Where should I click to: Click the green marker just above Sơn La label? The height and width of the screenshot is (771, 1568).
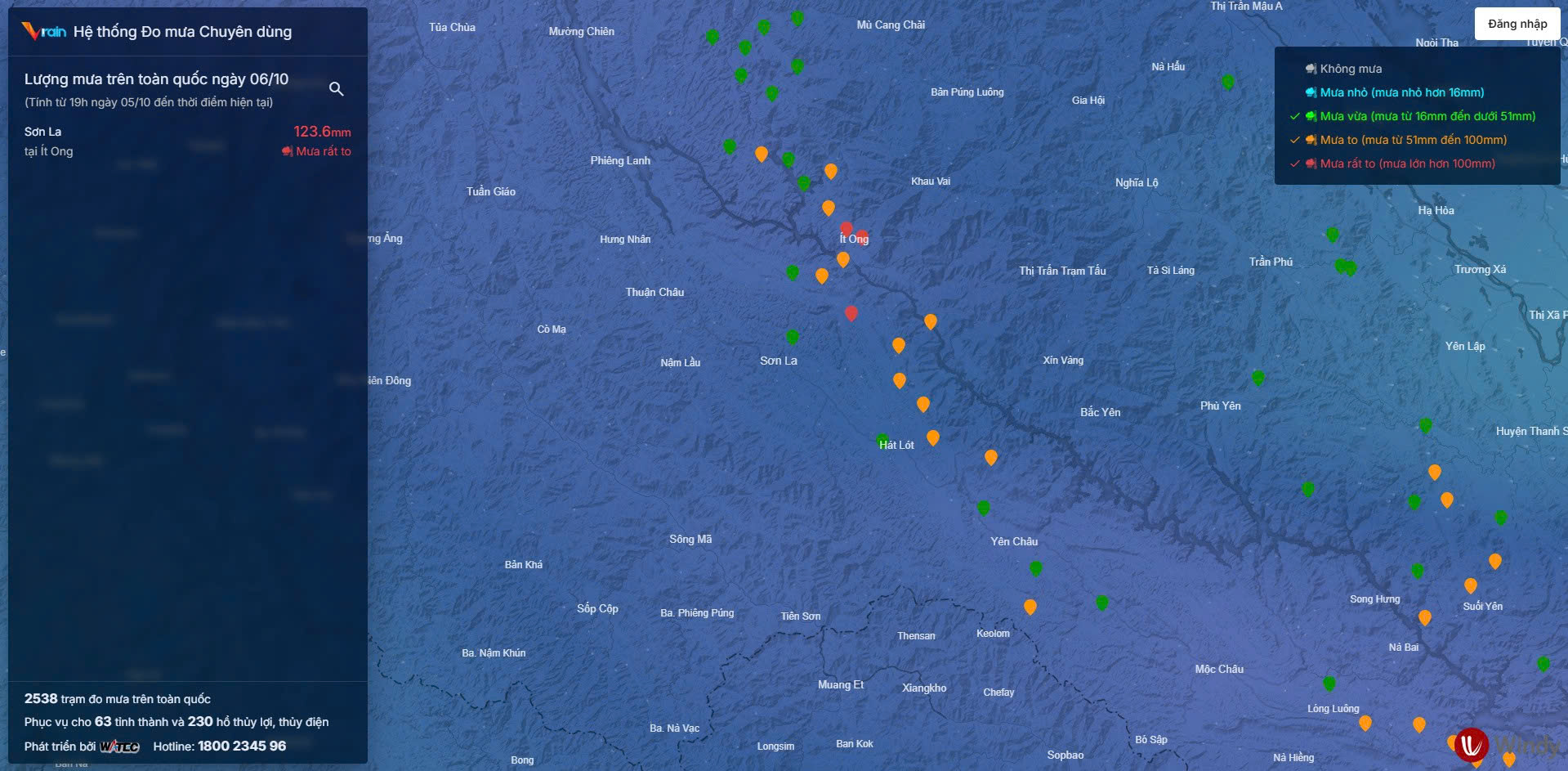point(792,336)
